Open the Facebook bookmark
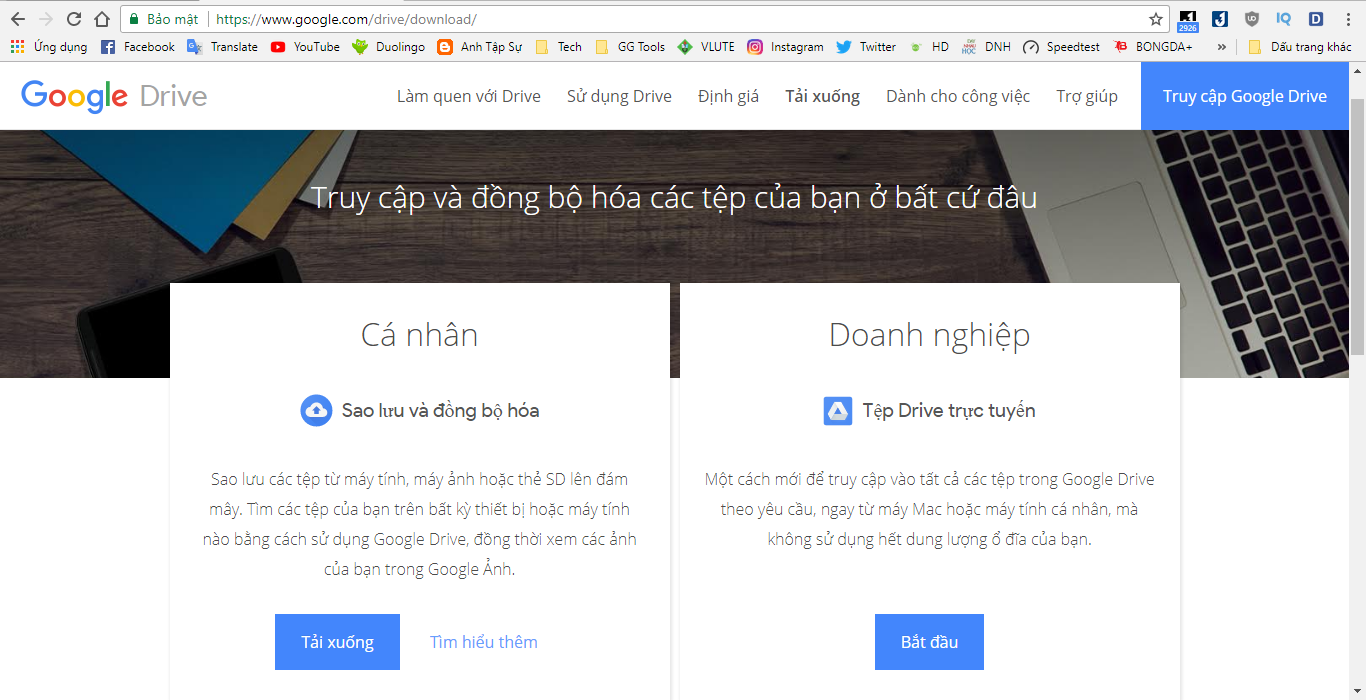Image resolution: width=1366 pixels, height=700 pixels. click(138, 47)
